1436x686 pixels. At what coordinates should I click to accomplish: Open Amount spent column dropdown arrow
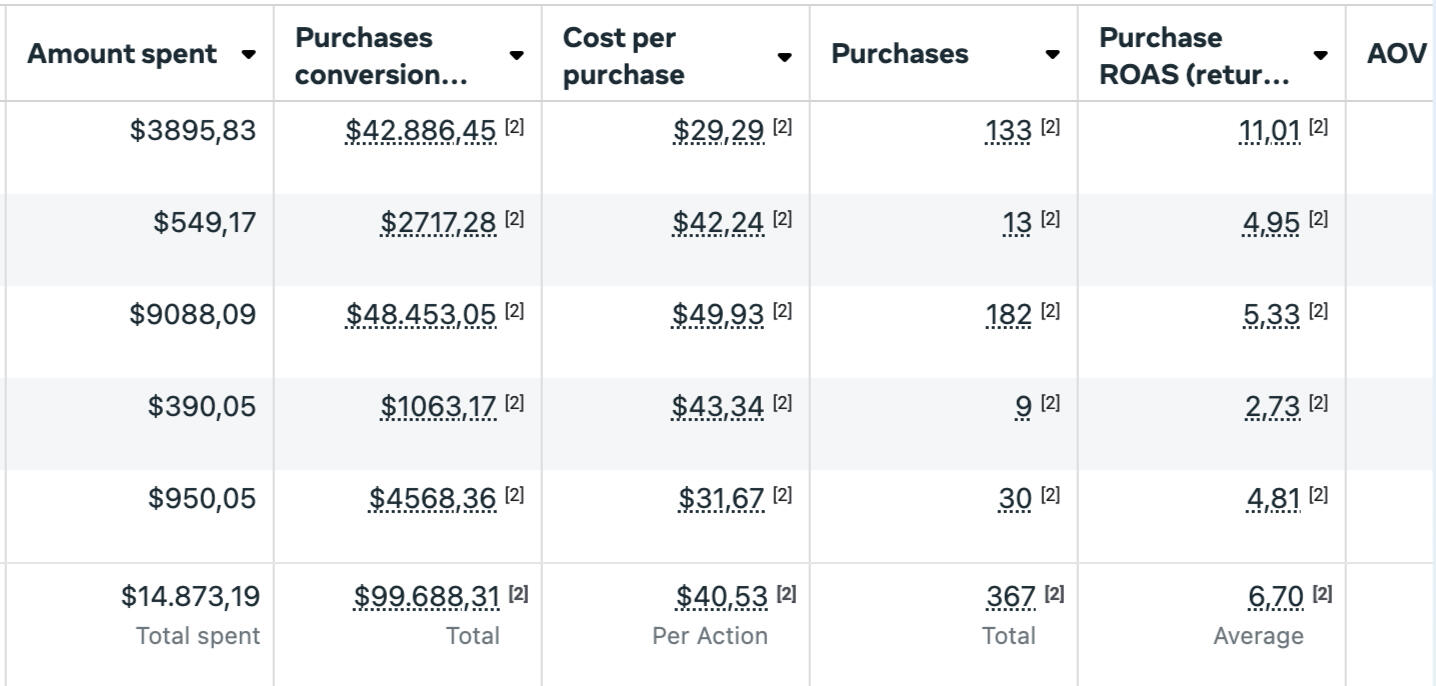coord(248,55)
